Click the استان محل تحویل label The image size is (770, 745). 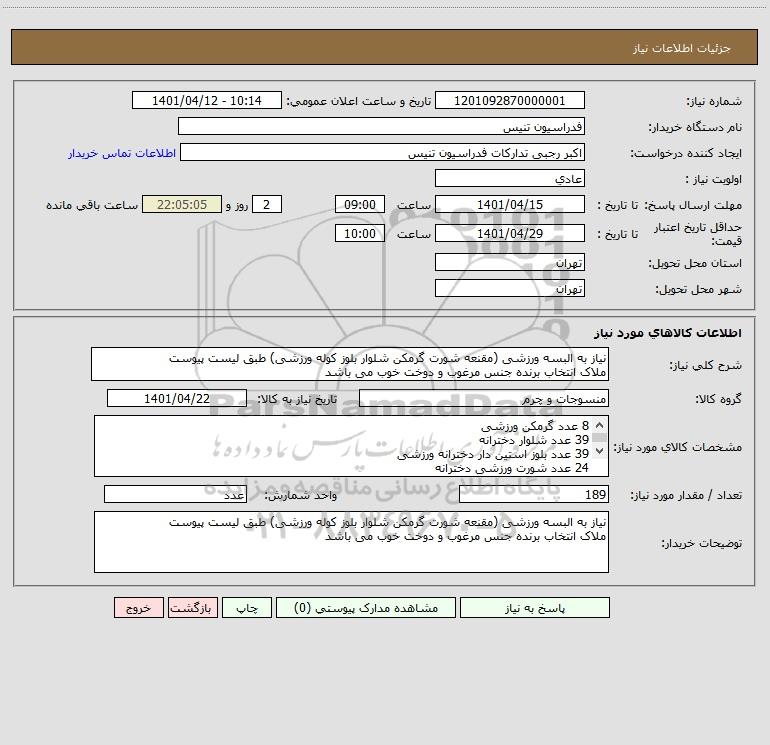[695, 263]
